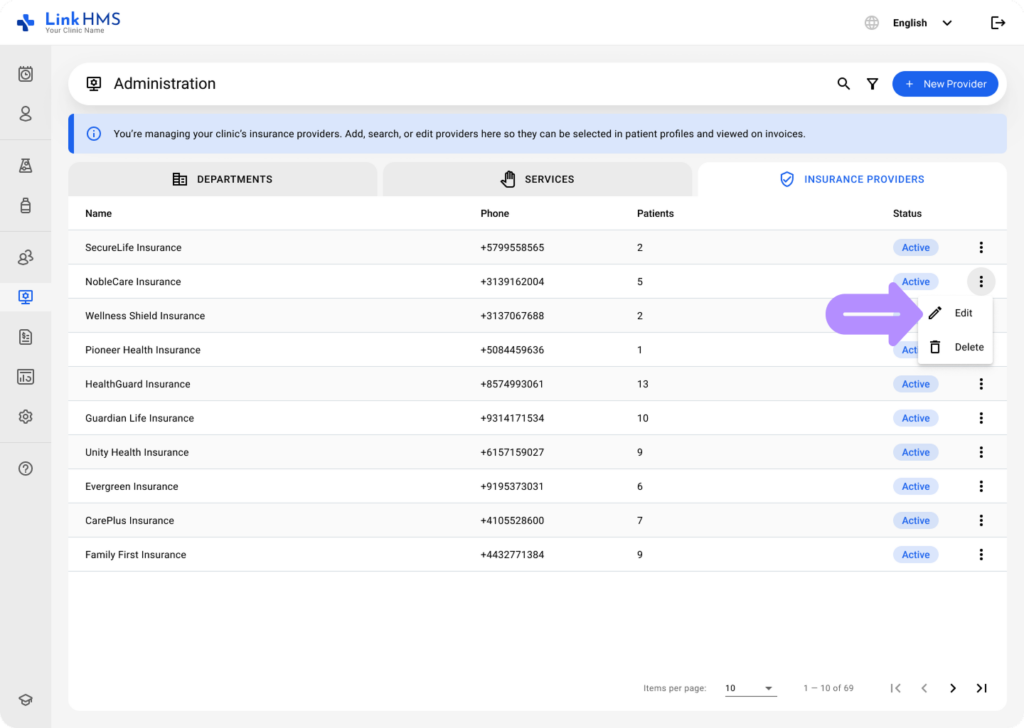
Task: Open the patients person sidebar icon
Action: point(25,114)
